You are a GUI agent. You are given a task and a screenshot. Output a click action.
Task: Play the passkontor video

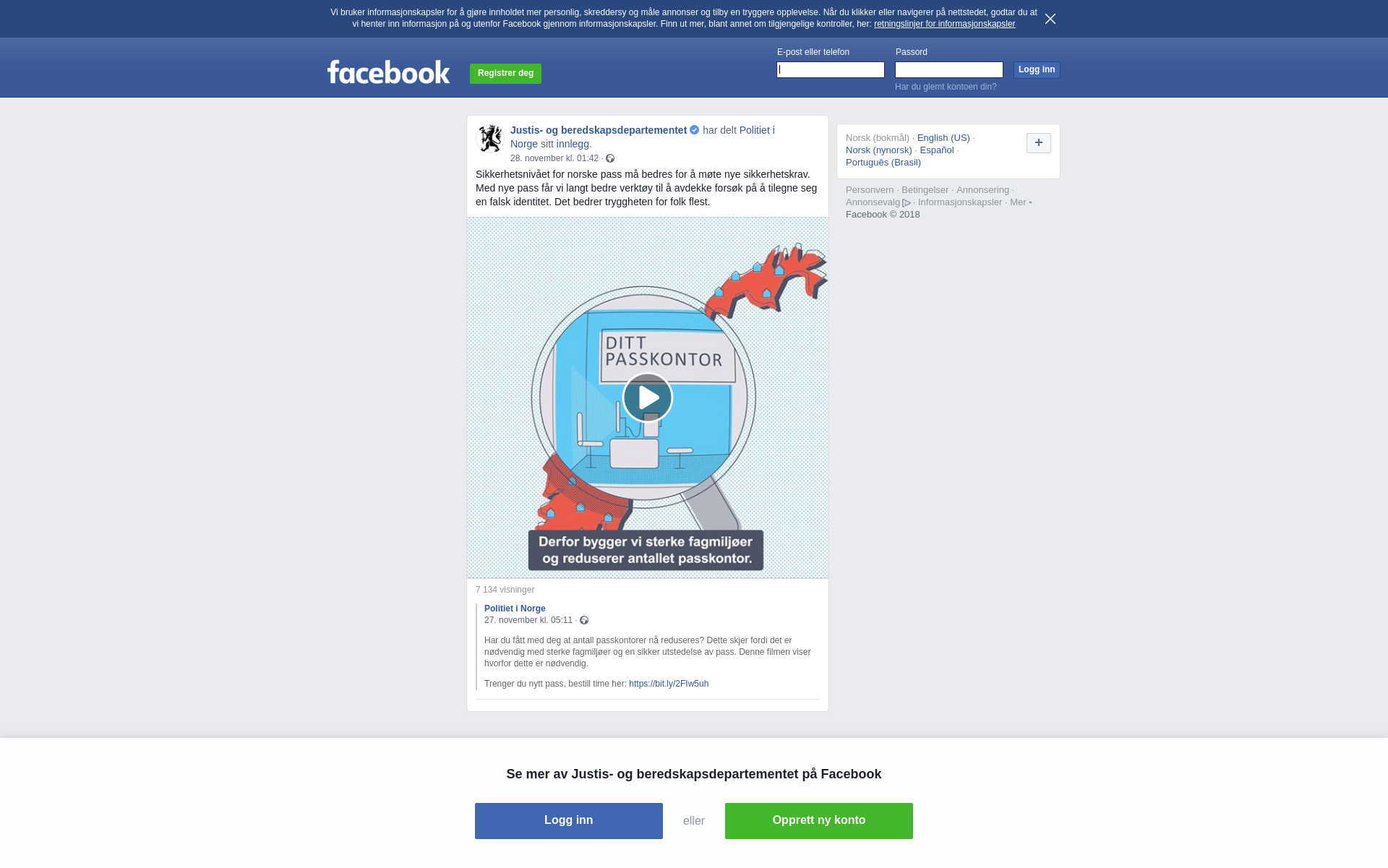click(x=648, y=398)
